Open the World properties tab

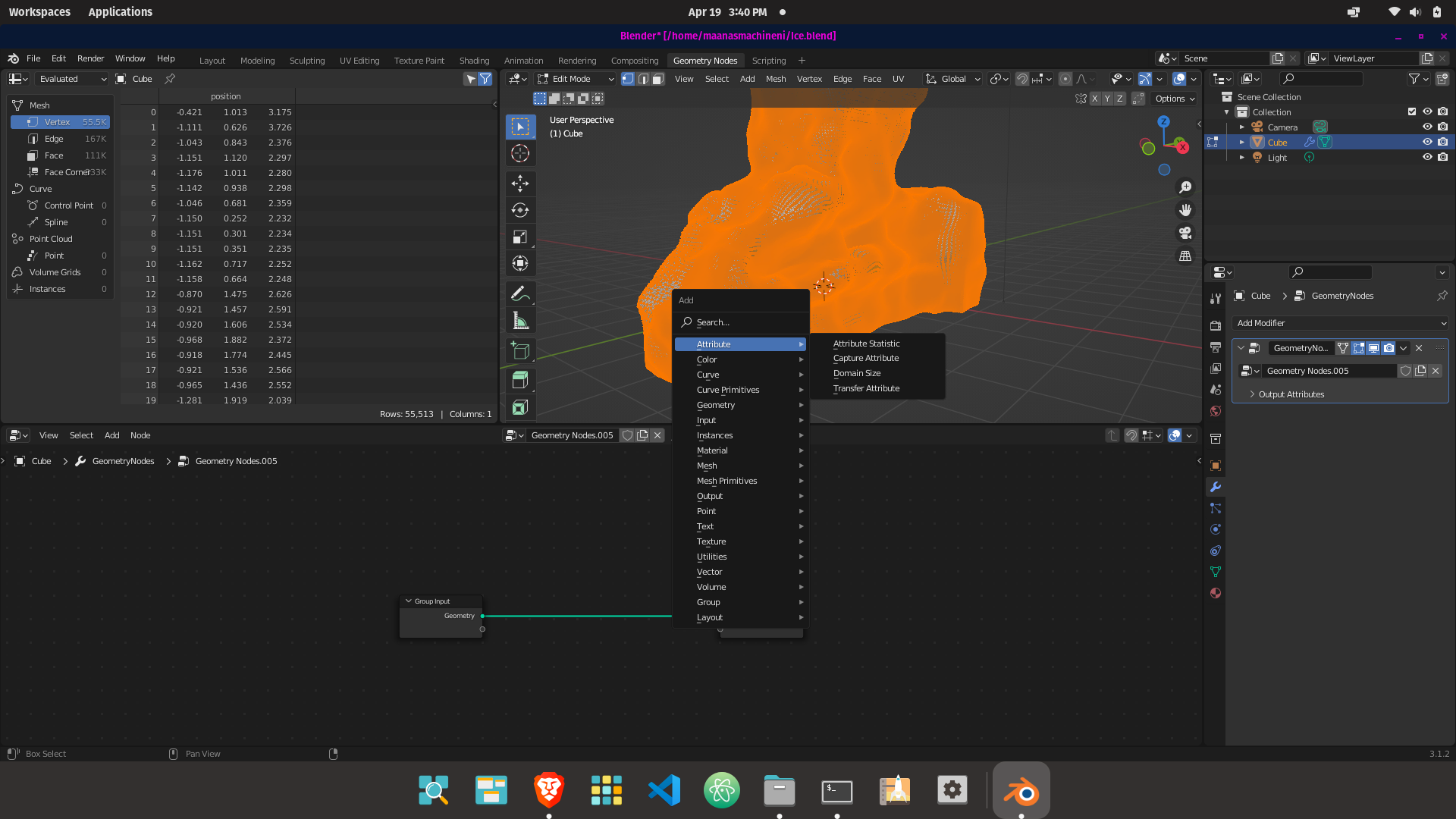[x=1216, y=411]
